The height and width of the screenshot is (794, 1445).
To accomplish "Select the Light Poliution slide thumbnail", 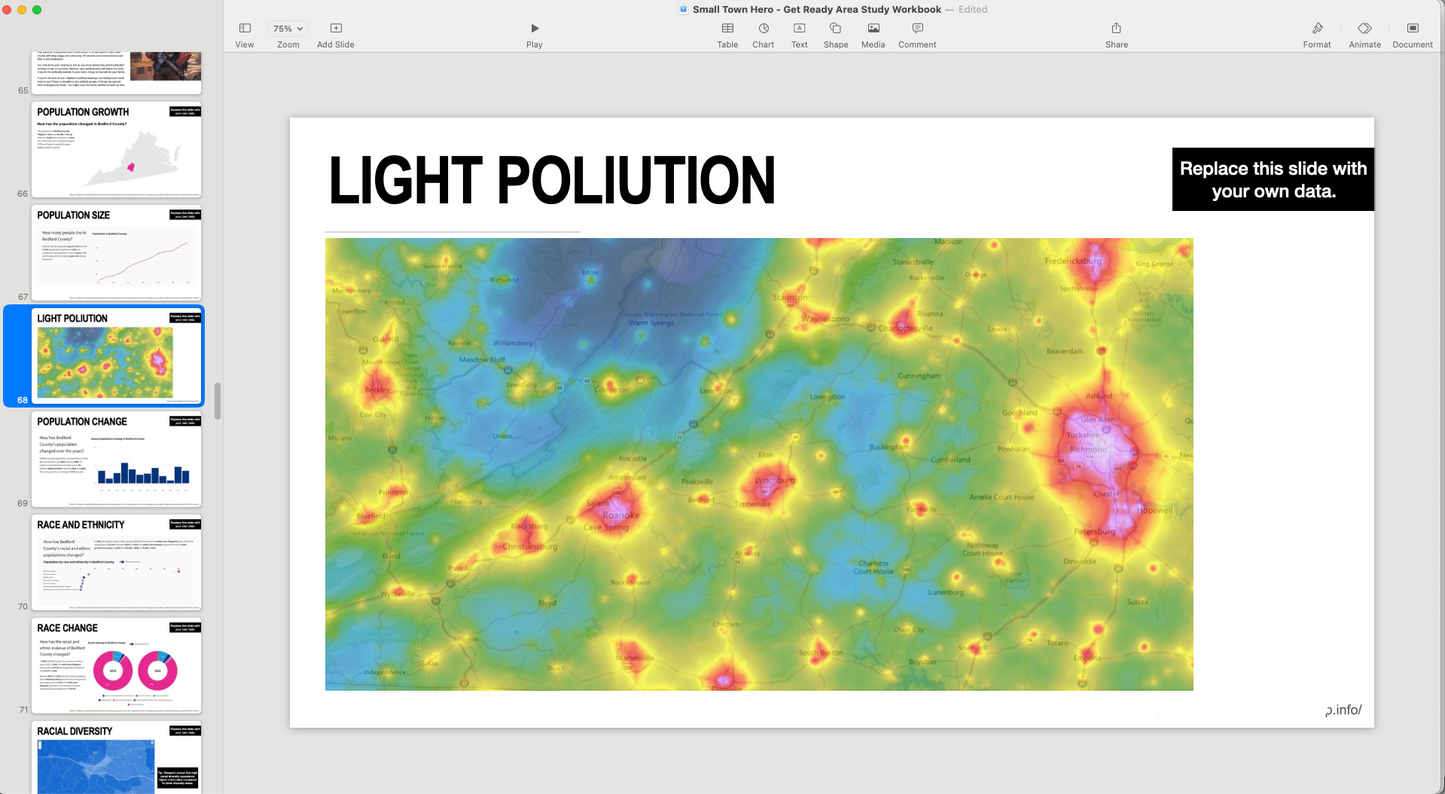I will point(116,356).
